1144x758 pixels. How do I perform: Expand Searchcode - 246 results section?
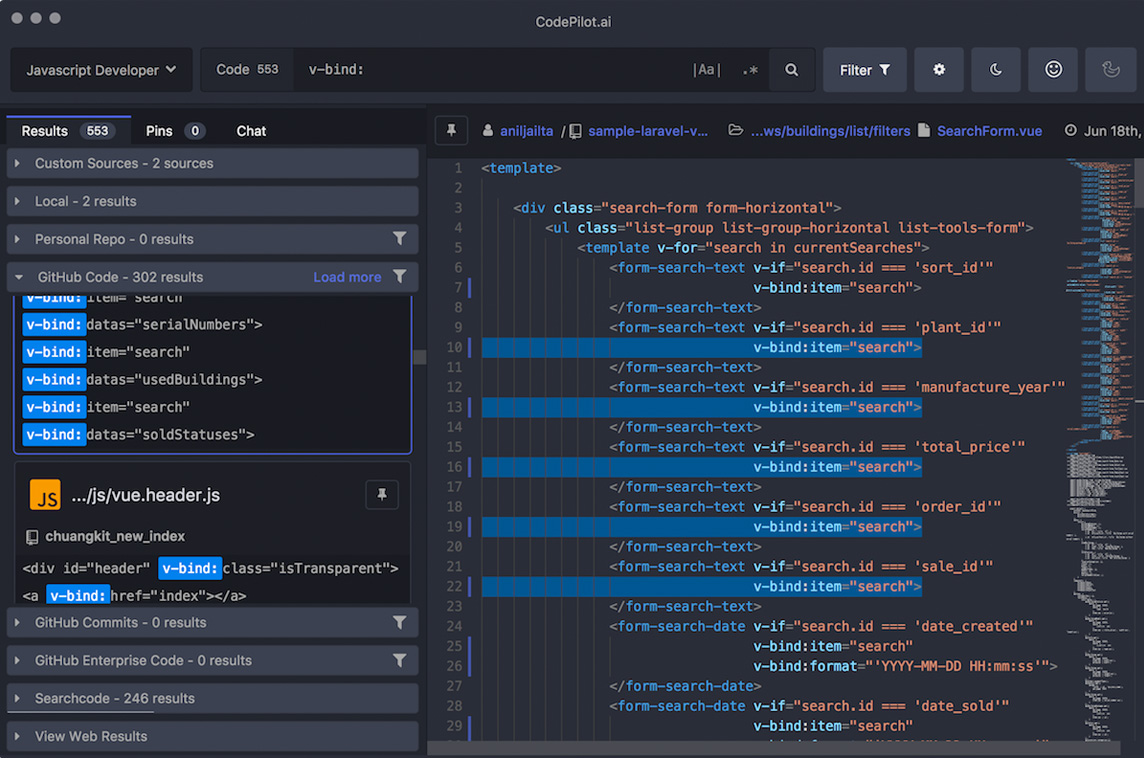(x=212, y=699)
